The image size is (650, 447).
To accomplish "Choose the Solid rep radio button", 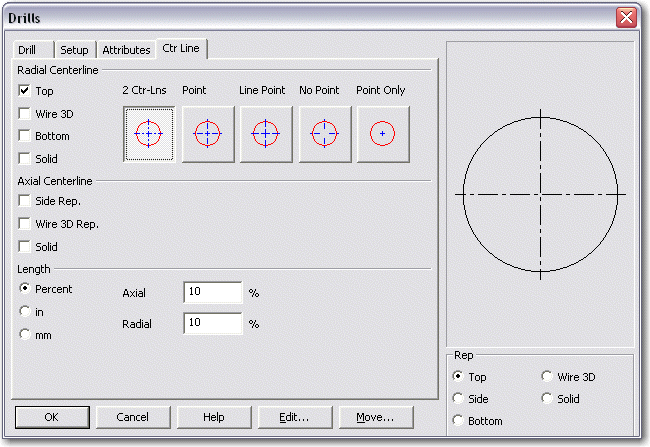I will 547,398.
